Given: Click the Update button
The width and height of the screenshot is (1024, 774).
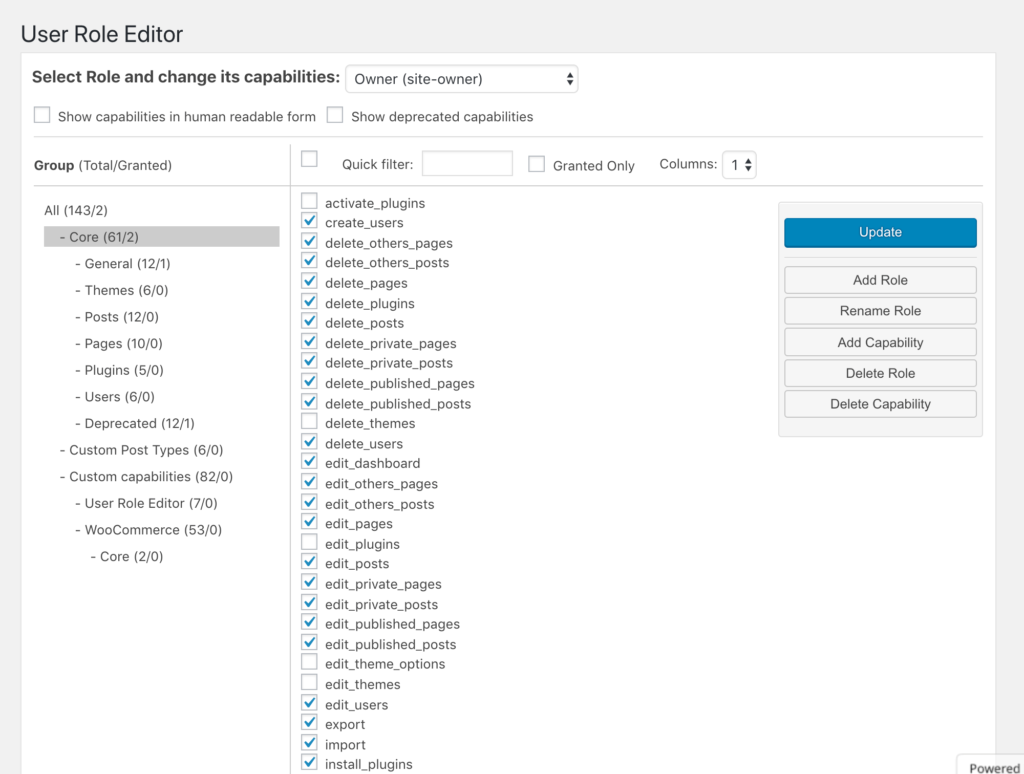Looking at the screenshot, I should coord(879,232).
